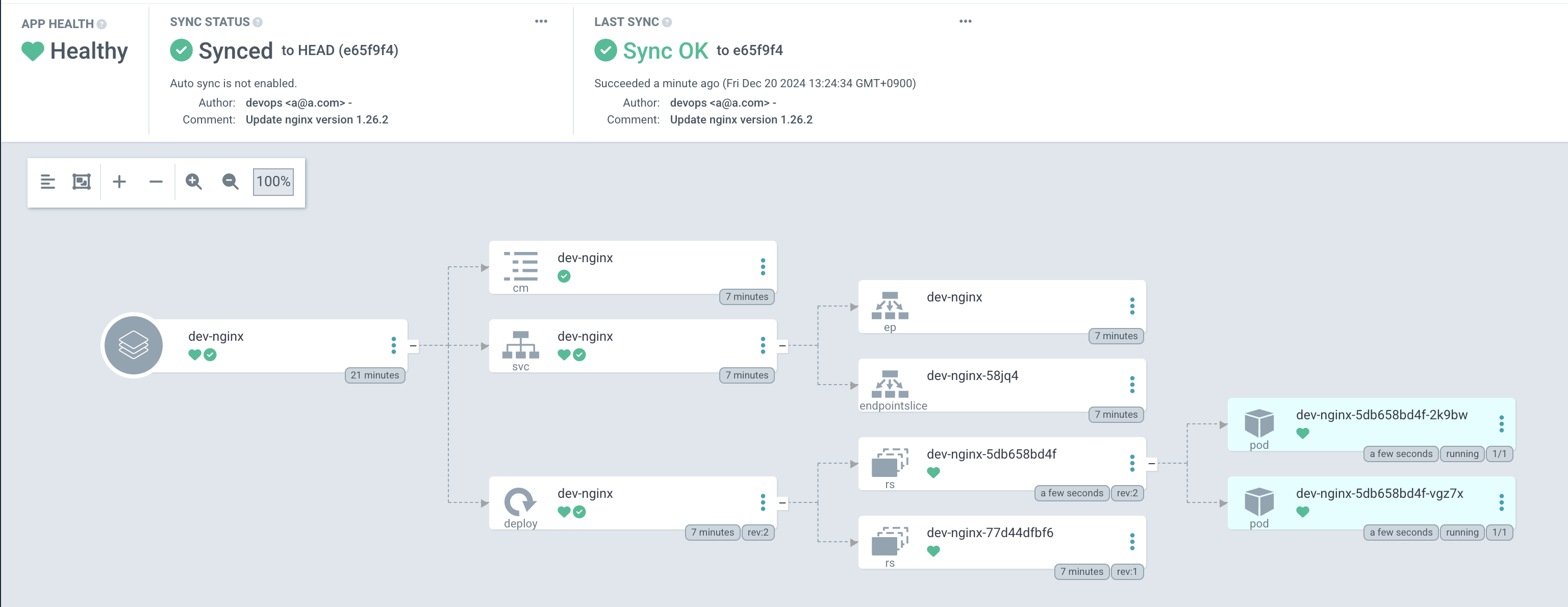Collapse children of dev-nginx deploy node
The image size is (1568, 607).
[x=782, y=503]
